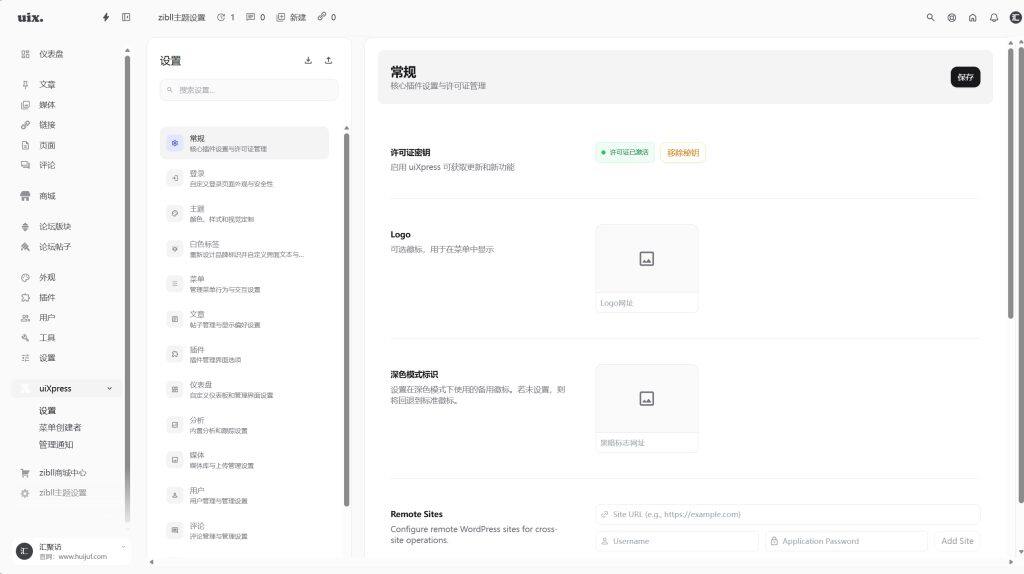Click the 黑暗标志网址 dark logo URL field

coord(647,443)
